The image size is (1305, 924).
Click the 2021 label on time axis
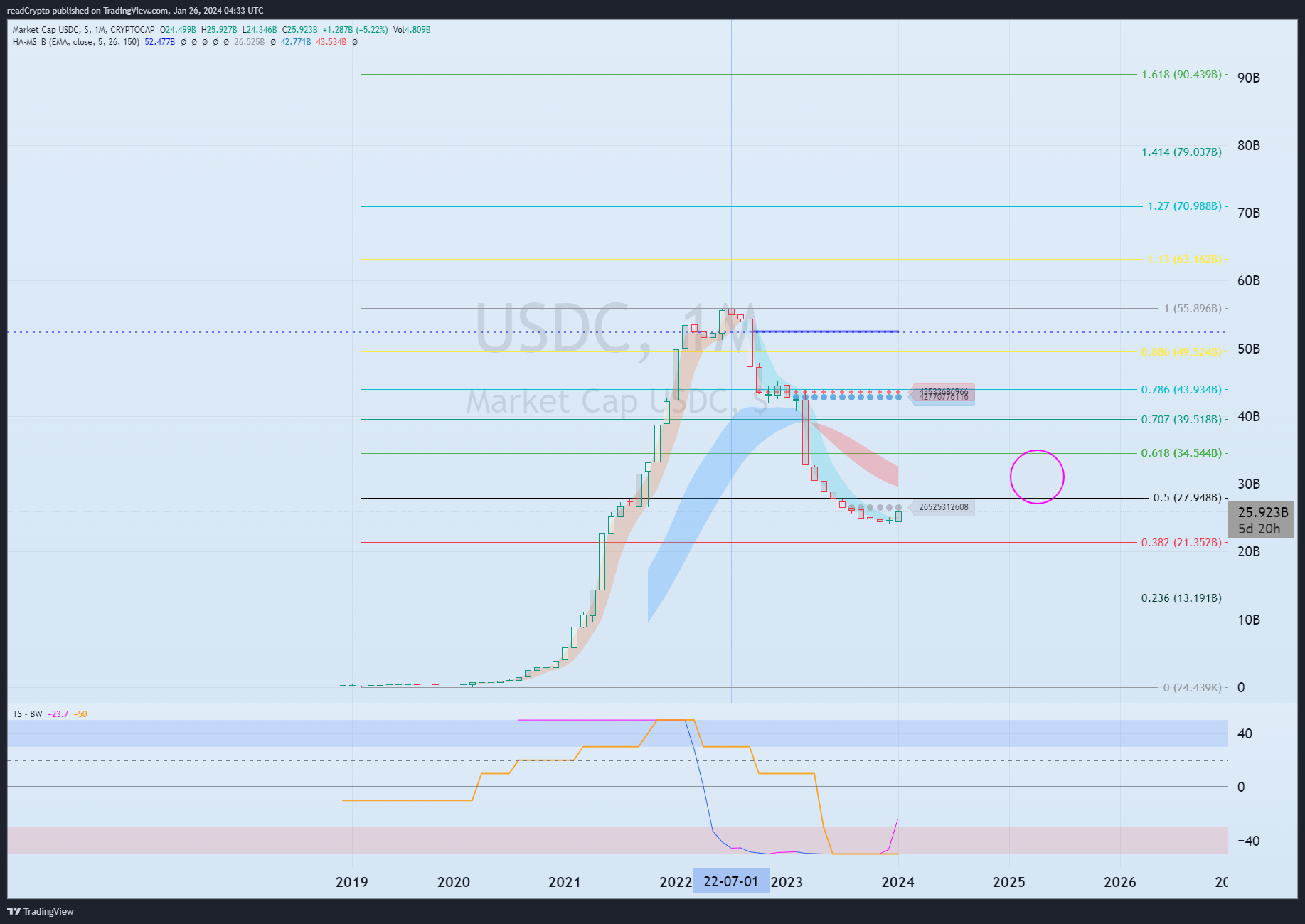(x=565, y=882)
